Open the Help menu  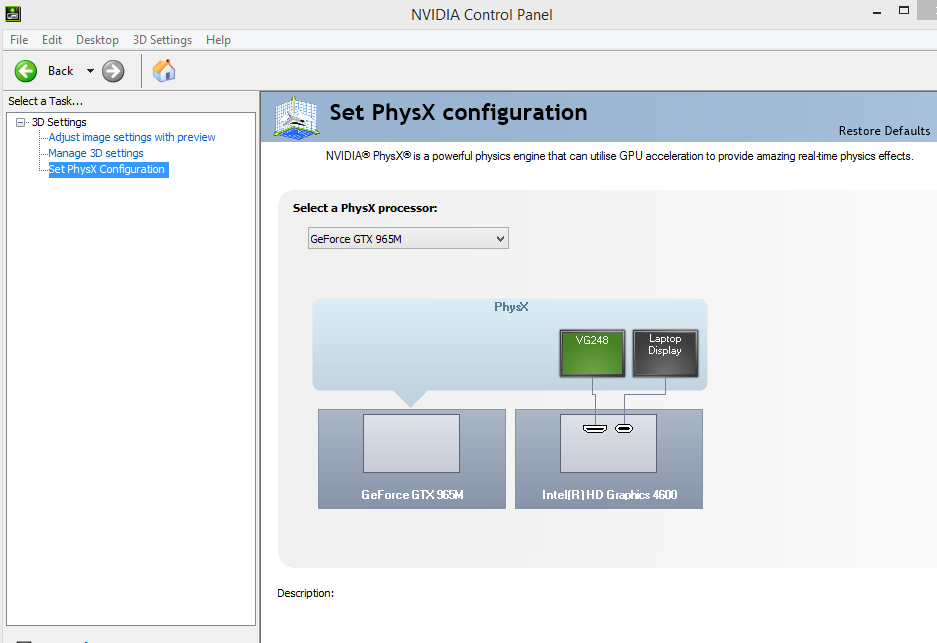218,40
